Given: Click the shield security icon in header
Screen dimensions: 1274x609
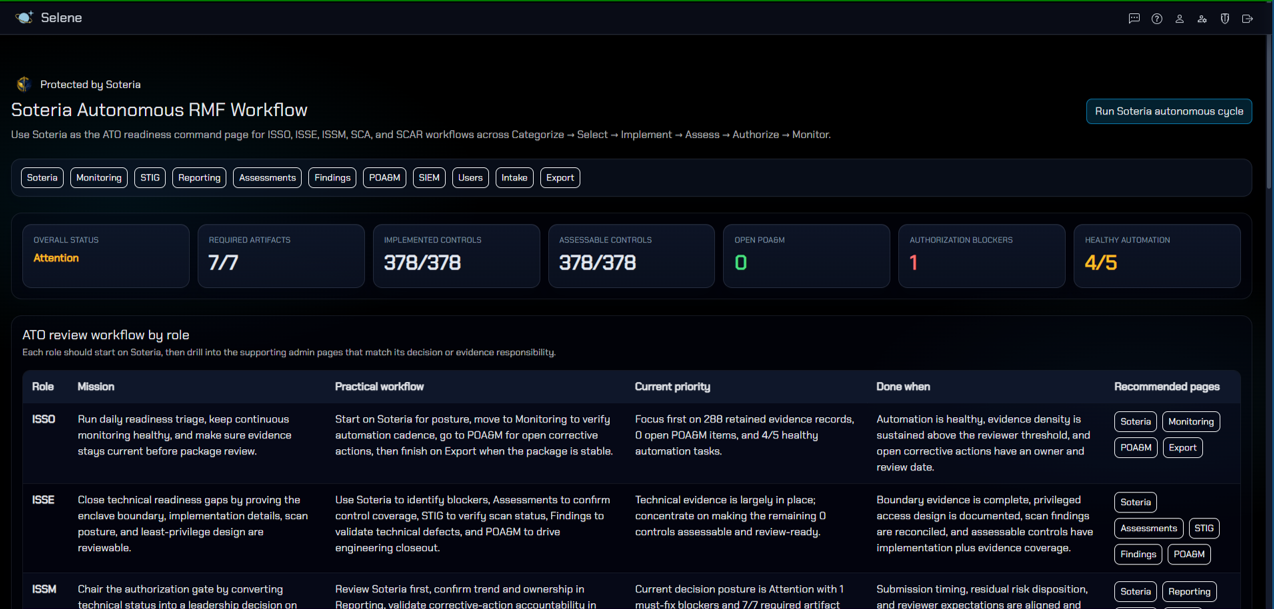Looking at the screenshot, I should click(1225, 18).
